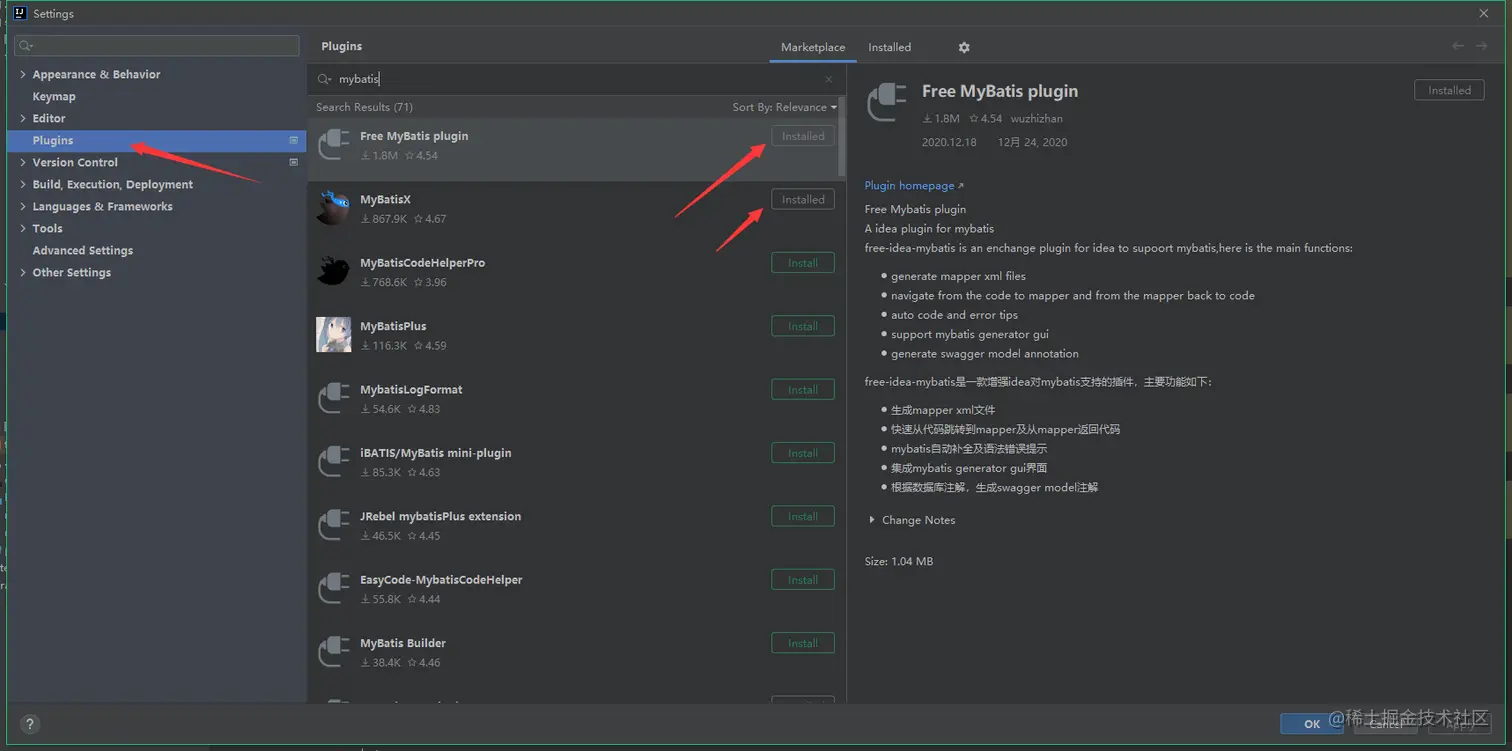
Task: Close the Settings dialog window
Action: tap(1484, 13)
